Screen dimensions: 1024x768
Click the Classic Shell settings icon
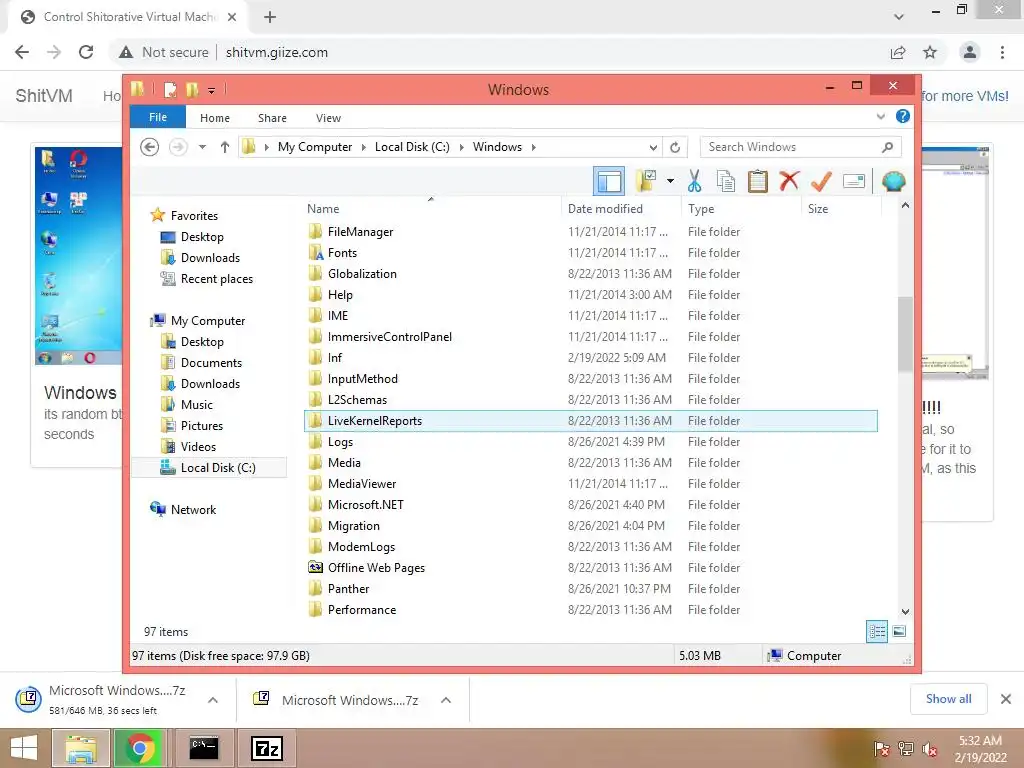tap(893, 181)
